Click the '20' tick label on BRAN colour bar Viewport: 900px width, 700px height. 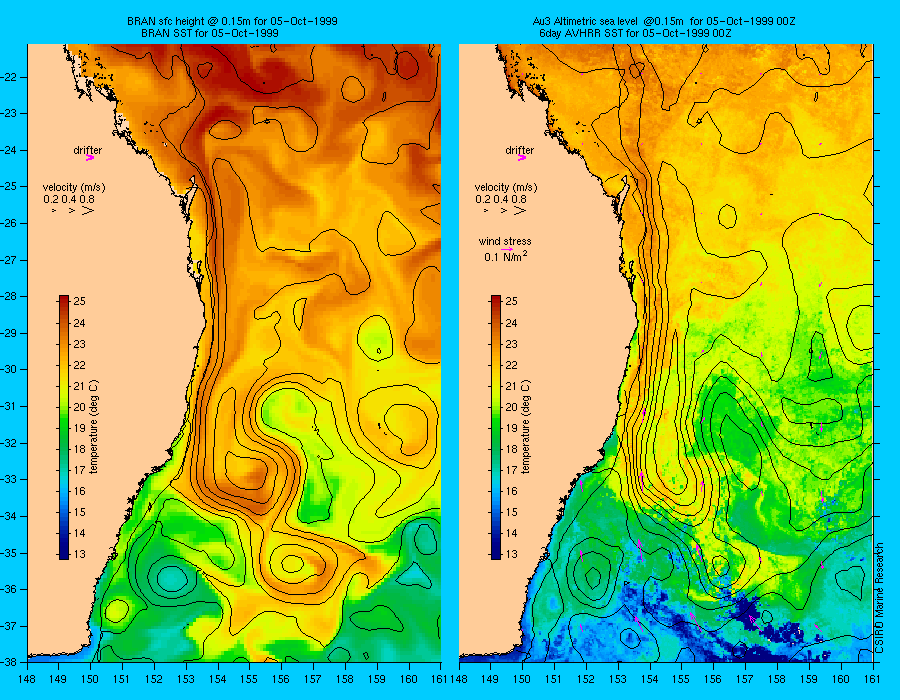[x=79, y=407]
